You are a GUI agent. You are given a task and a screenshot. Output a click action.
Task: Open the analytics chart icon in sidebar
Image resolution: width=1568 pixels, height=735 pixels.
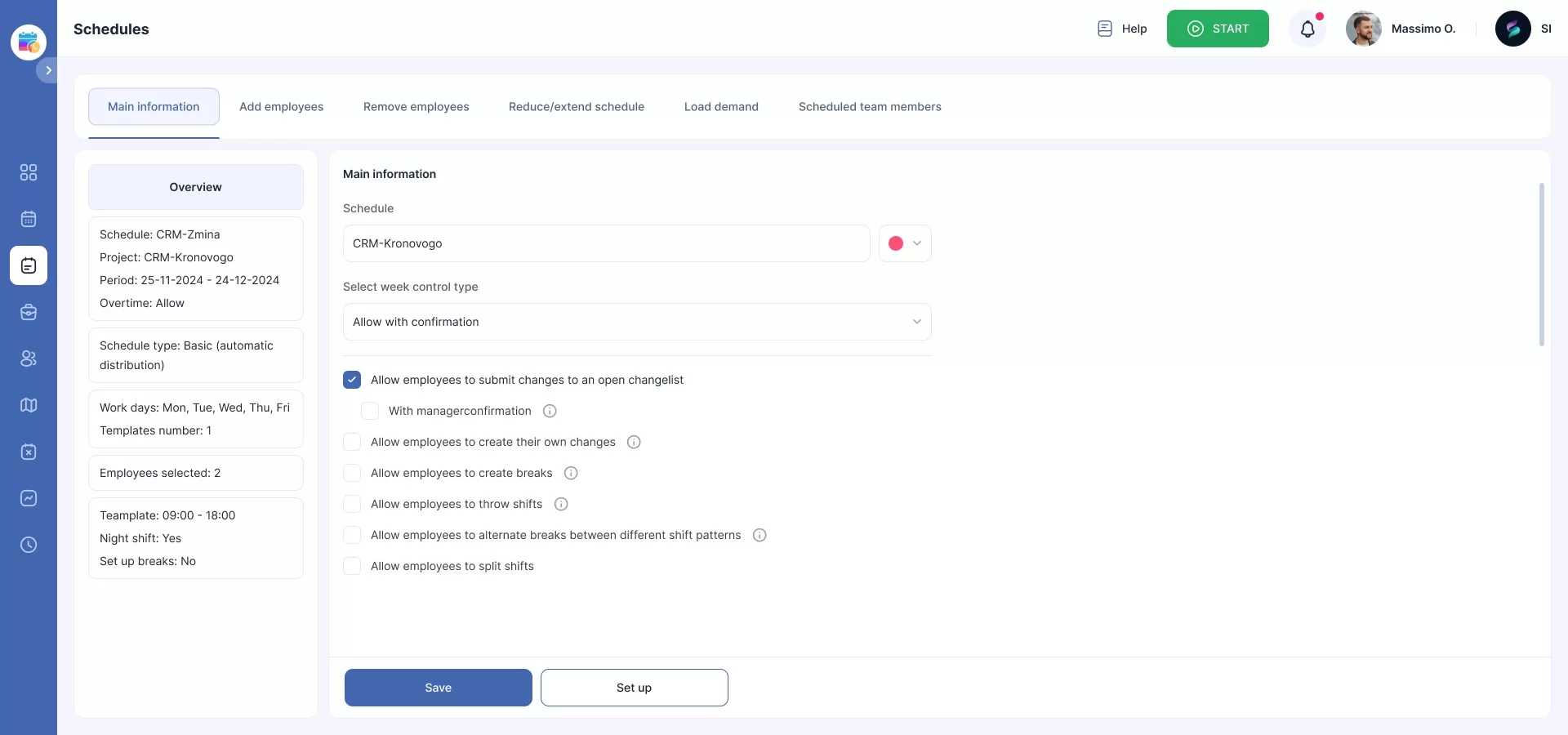click(x=29, y=498)
